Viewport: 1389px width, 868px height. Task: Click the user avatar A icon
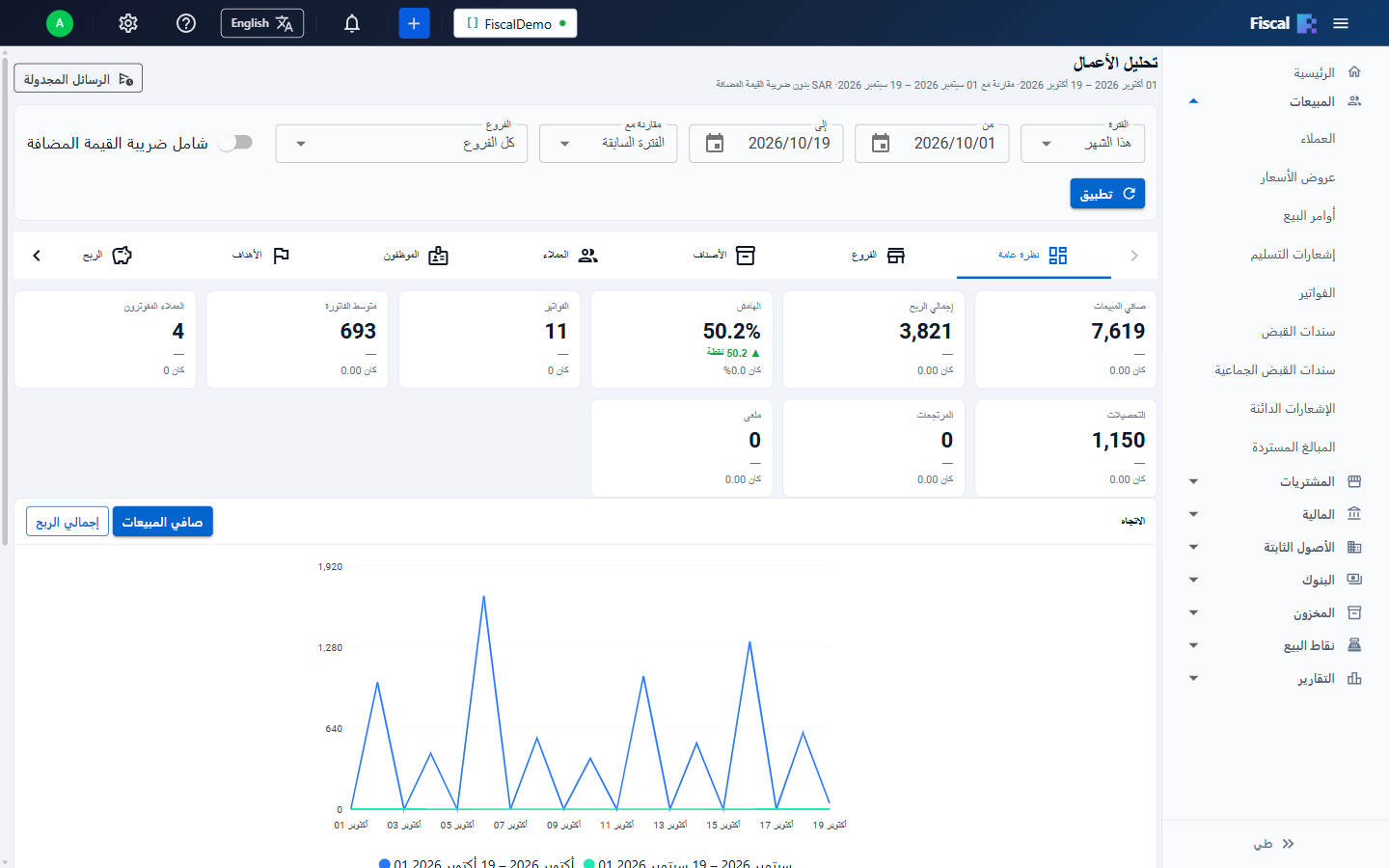(x=60, y=23)
